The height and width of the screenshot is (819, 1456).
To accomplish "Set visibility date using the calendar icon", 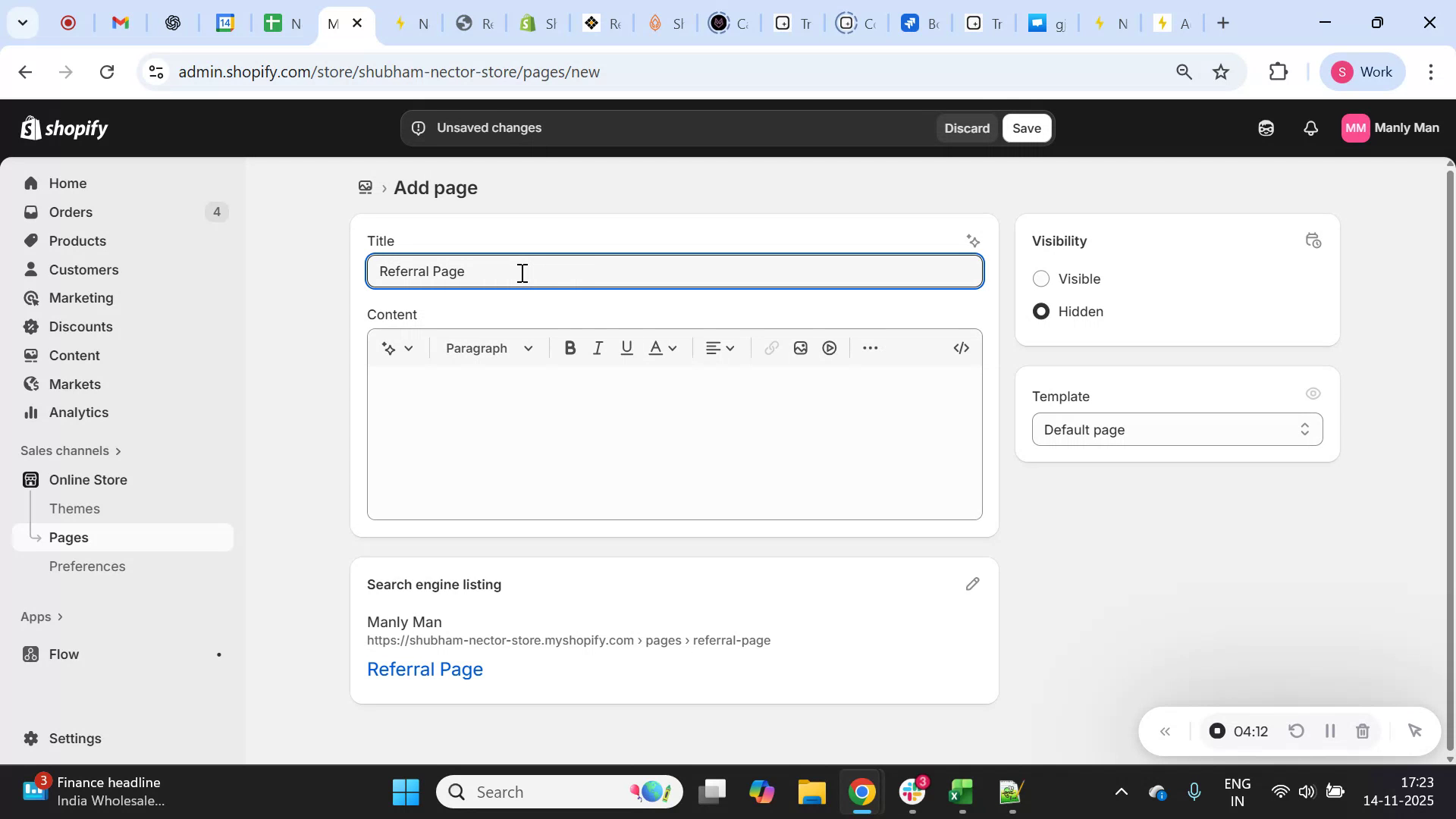I will click(x=1312, y=240).
